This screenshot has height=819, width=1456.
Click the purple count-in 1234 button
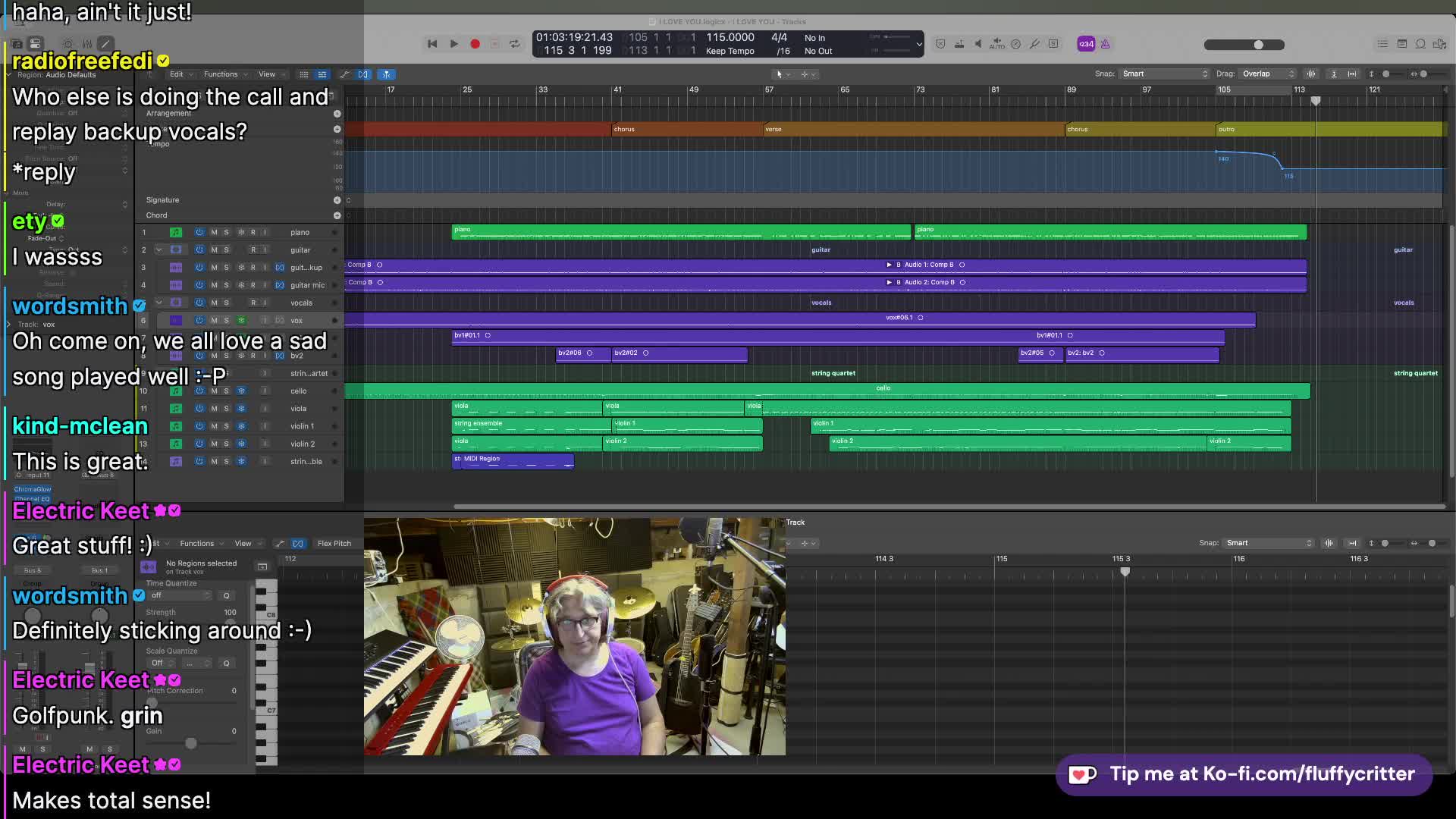[1086, 44]
